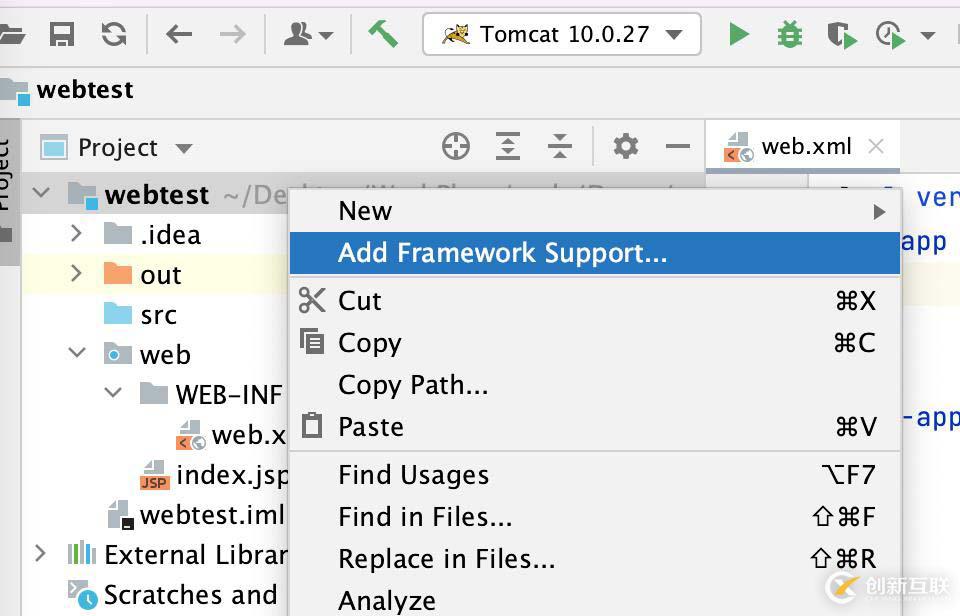This screenshot has height=616, width=960.
Task: Choose Cut from context menu
Action: coord(594,301)
